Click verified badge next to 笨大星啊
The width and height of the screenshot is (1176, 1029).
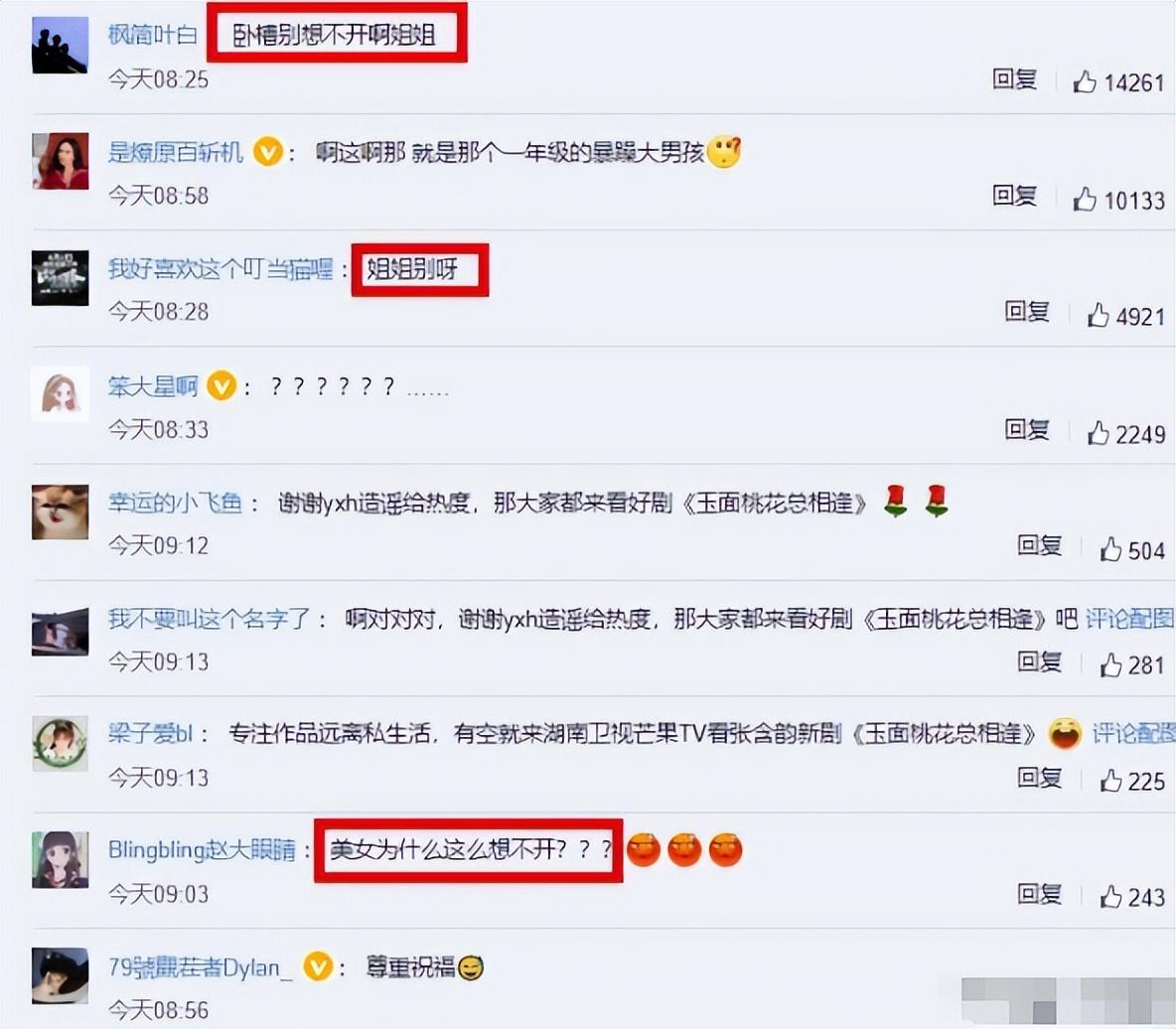click(x=221, y=386)
